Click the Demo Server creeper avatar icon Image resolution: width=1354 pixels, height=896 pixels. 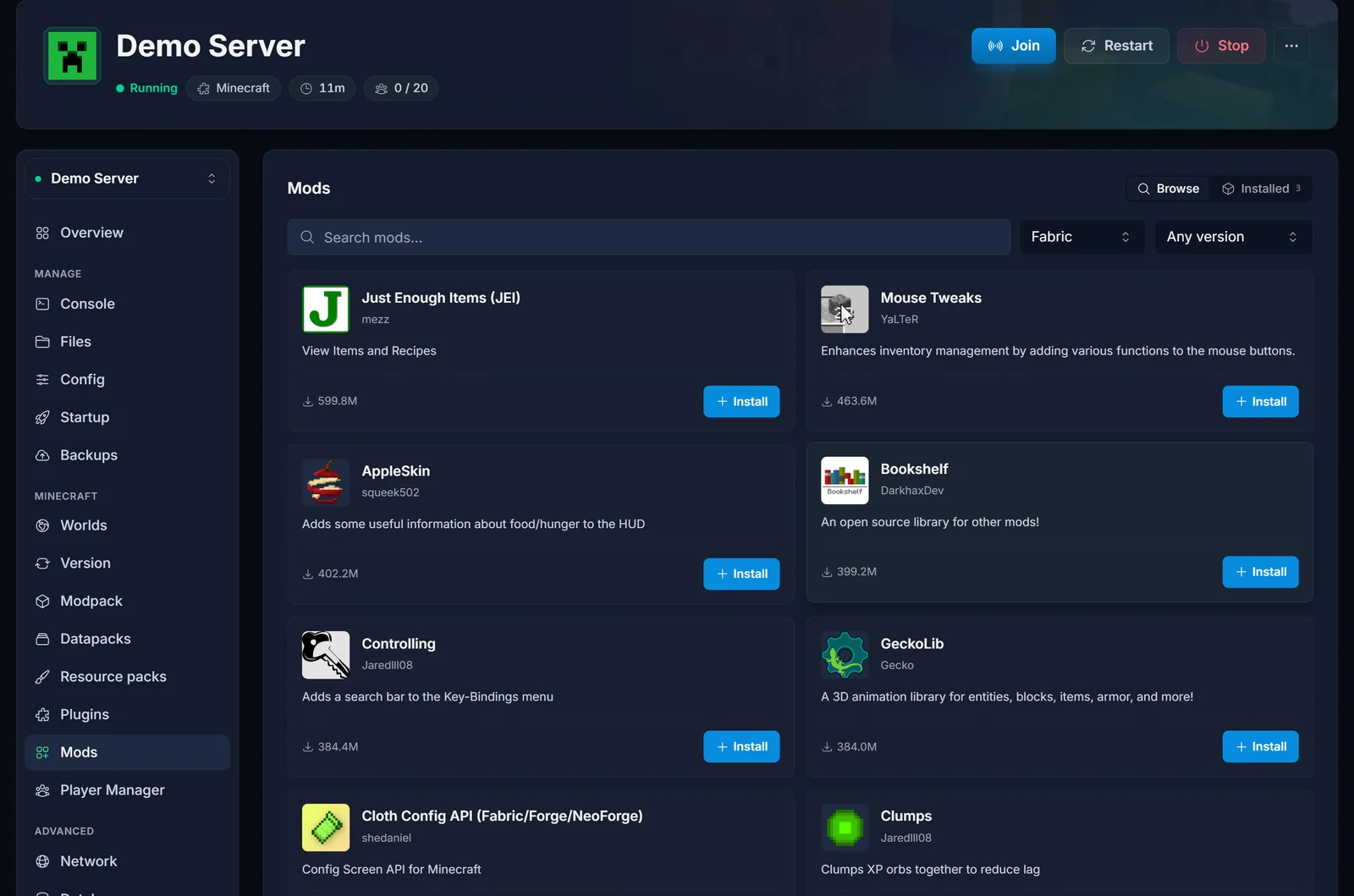(72, 56)
